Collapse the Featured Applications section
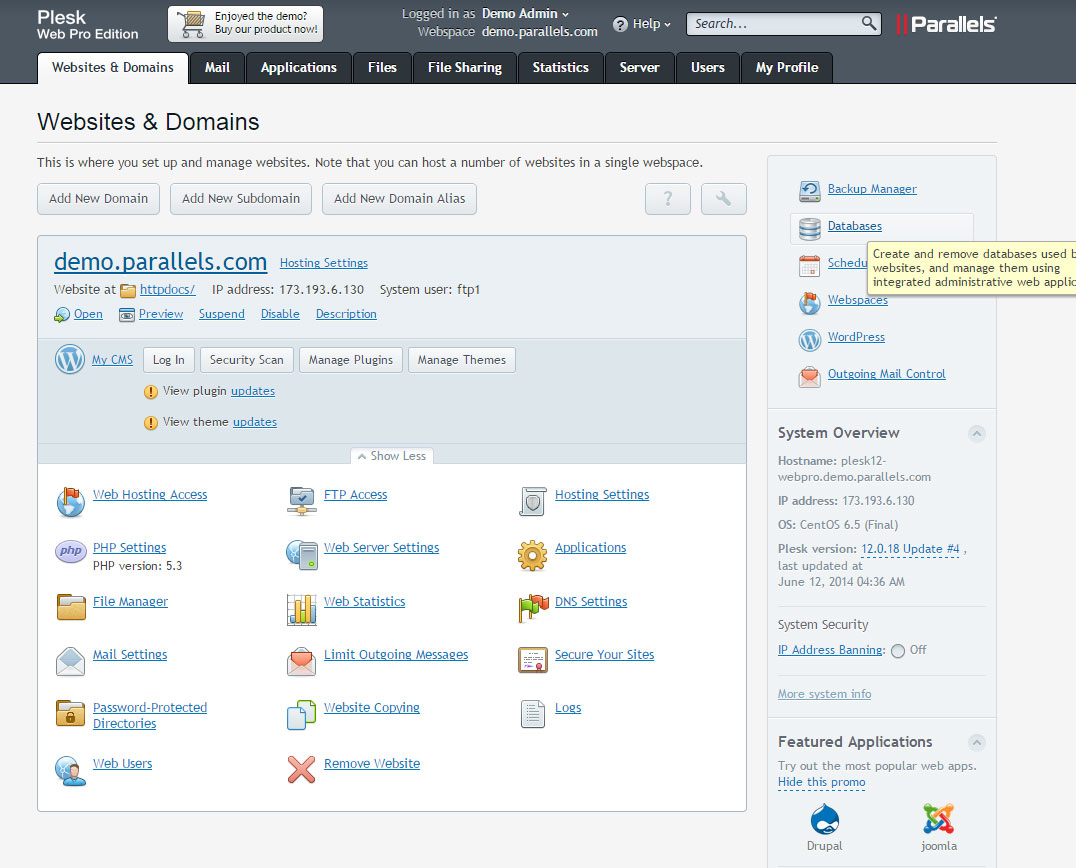 [976, 742]
